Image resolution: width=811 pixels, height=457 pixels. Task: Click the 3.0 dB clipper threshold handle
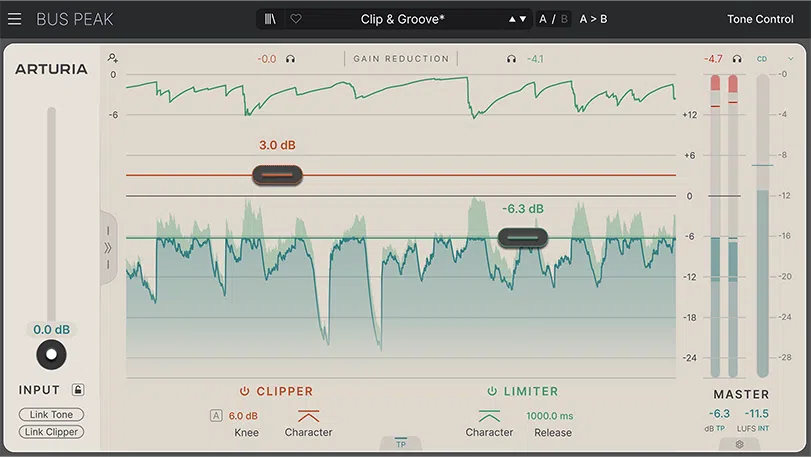pos(277,176)
